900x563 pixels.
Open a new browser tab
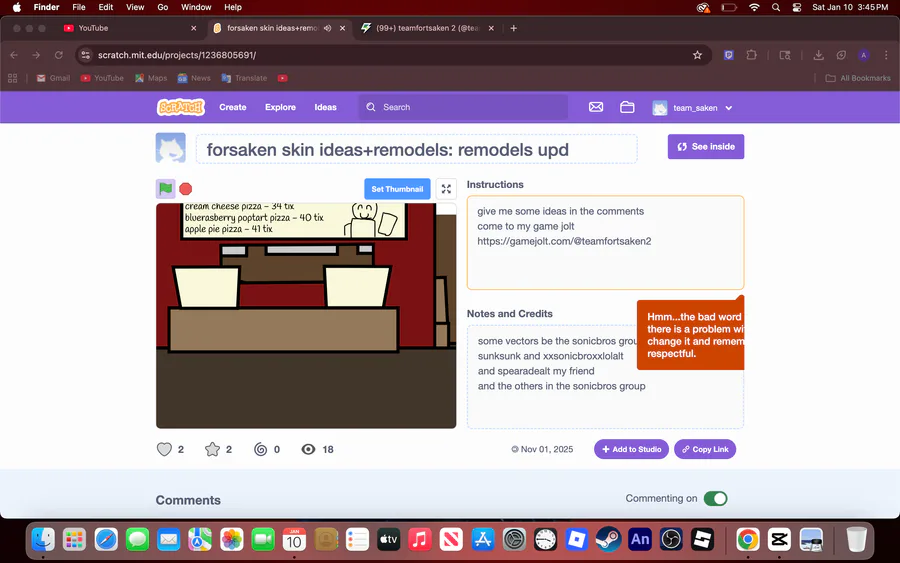[513, 28]
